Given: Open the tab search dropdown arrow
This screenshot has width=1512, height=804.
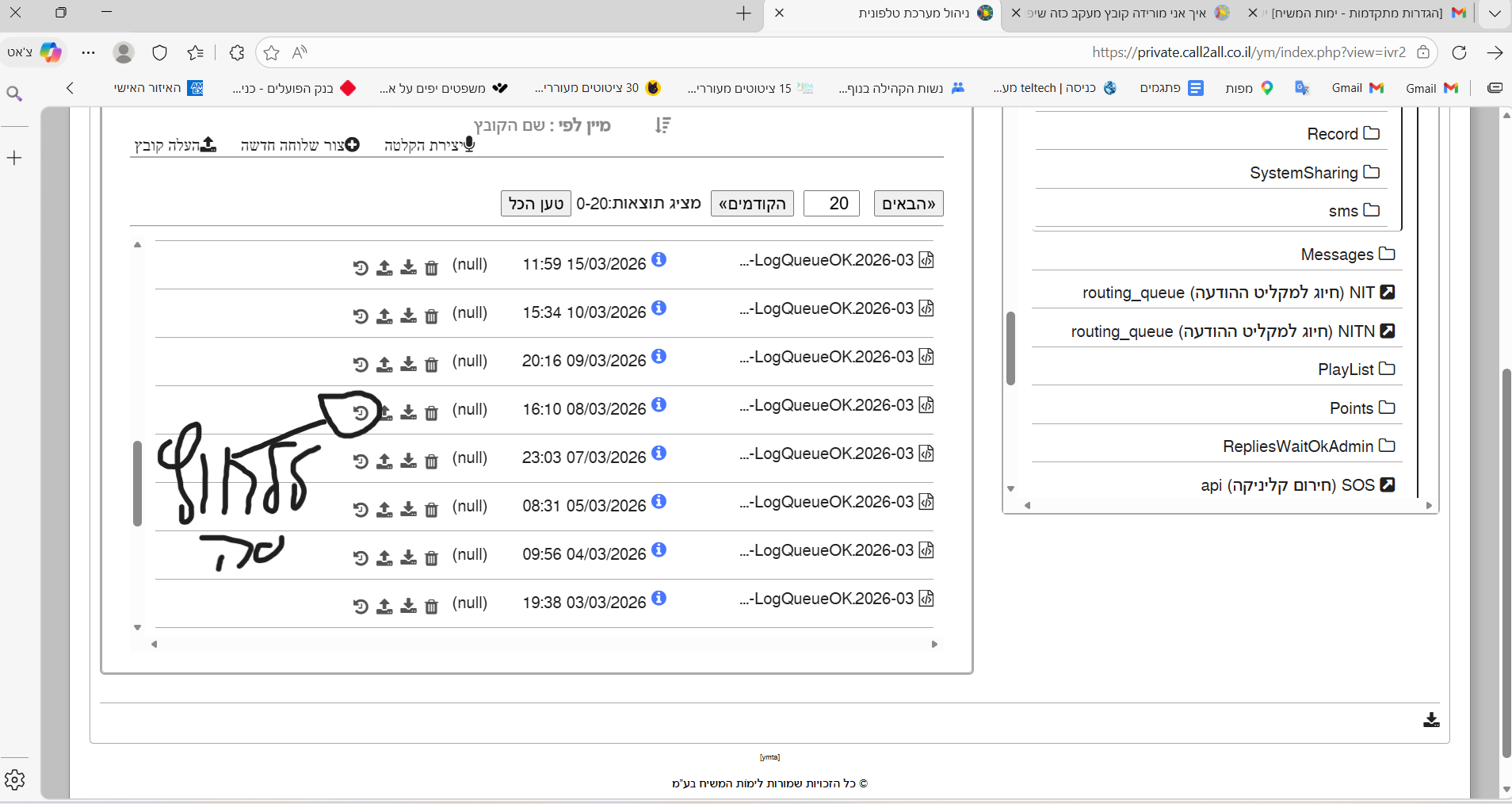Looking at the screenshot, I should (1494, 13).
